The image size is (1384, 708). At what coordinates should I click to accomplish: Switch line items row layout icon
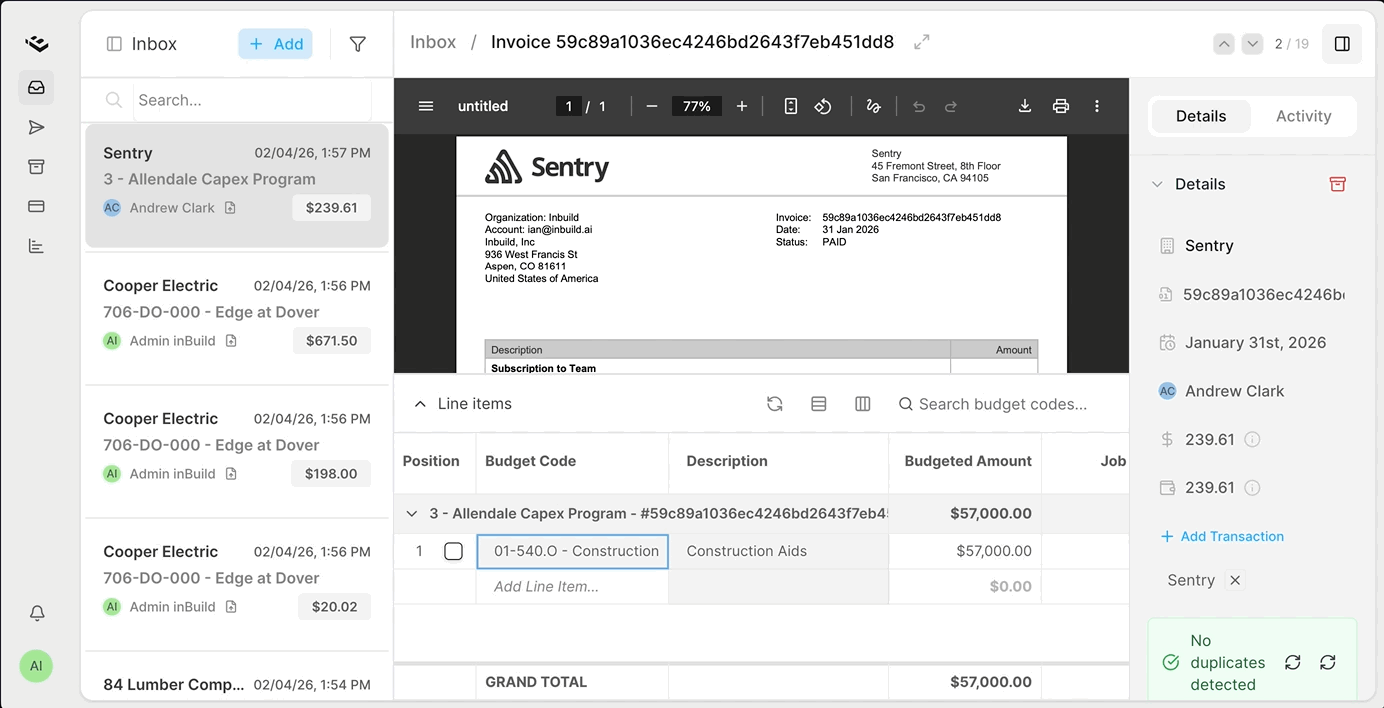coord(819,404)
